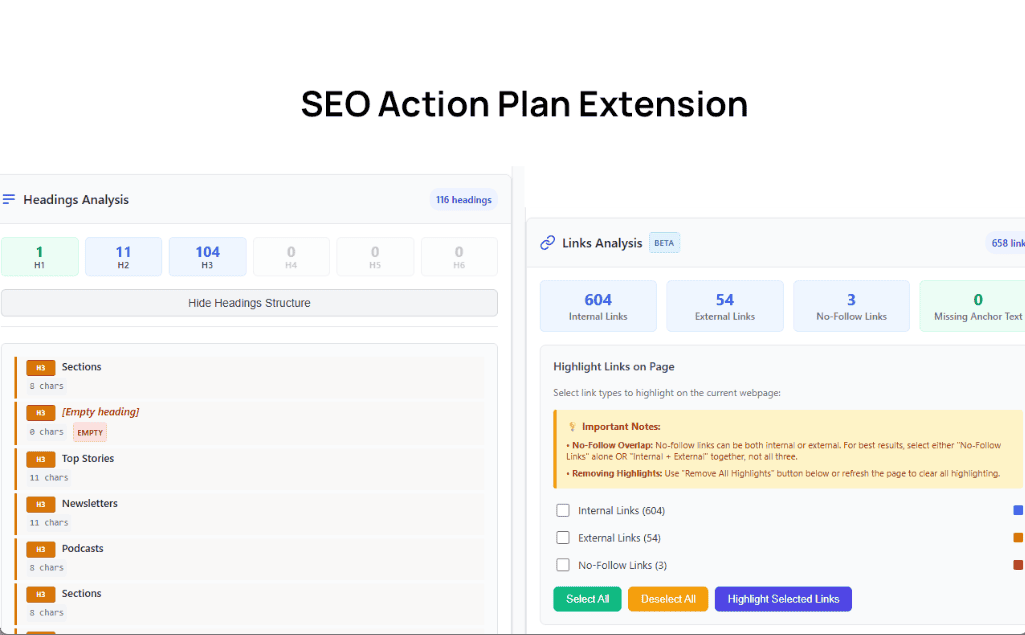This screenshot has width=1025, height=635.
Task: Click the BETA badge next to Links Analysis
Action: click(664, 242)
